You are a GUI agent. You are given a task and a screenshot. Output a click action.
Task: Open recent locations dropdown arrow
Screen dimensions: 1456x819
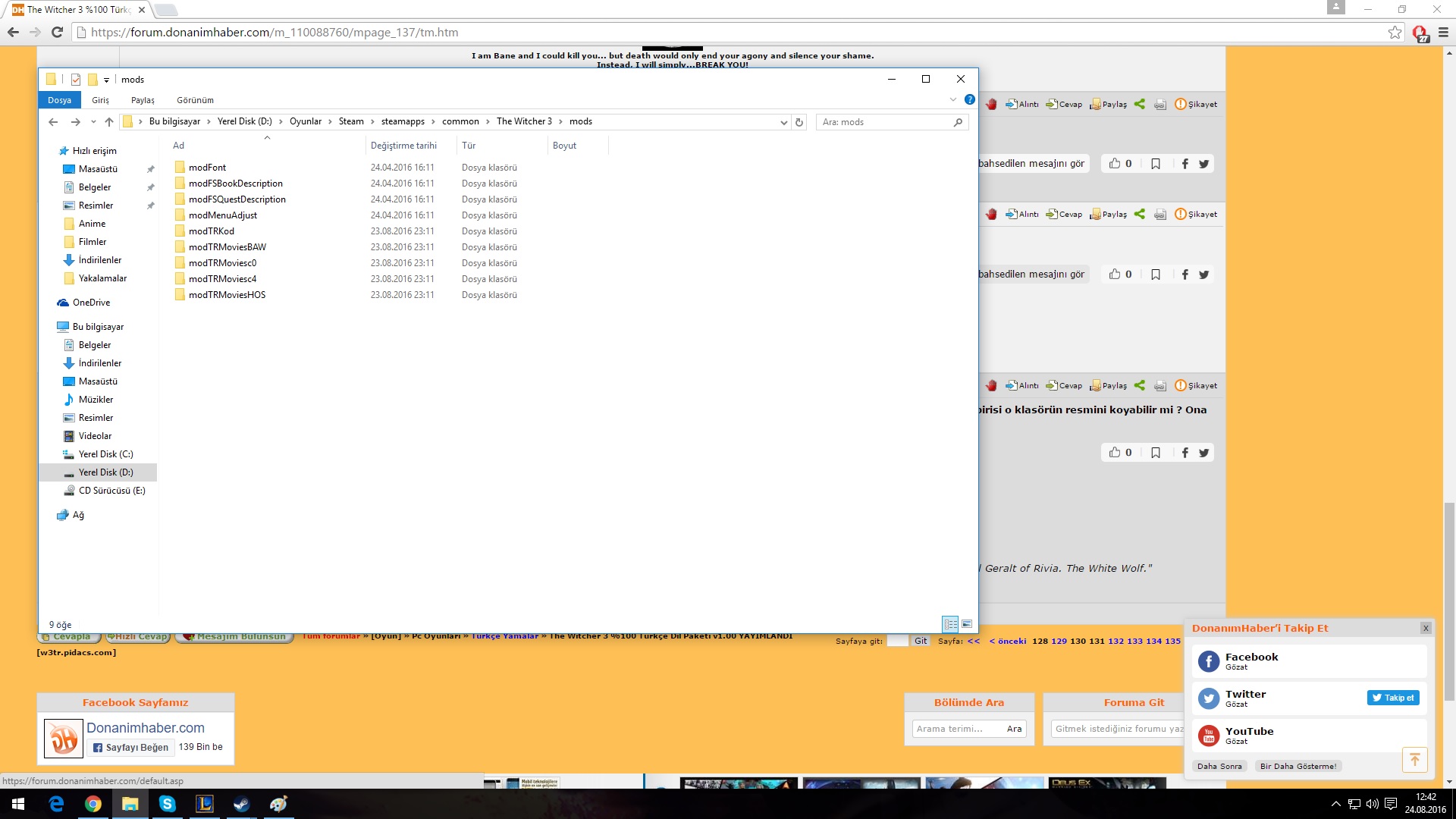93,122
